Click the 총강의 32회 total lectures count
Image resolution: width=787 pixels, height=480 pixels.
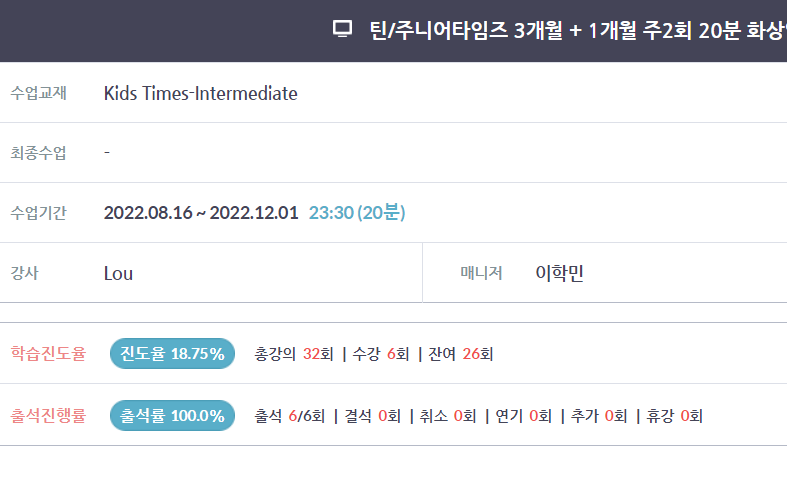click(294, 354)
